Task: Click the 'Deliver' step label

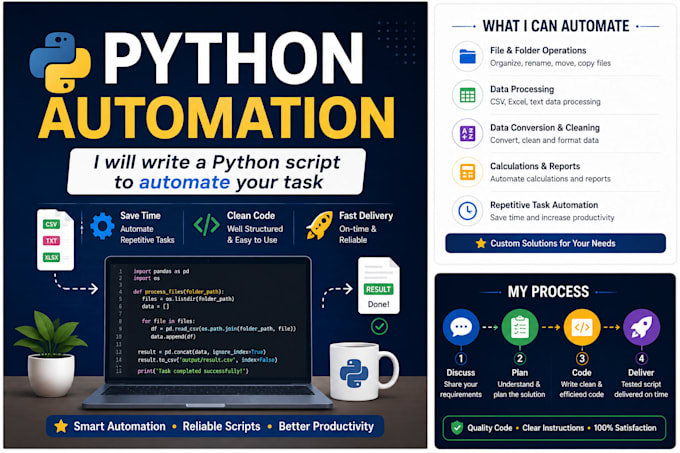Action: [641, 372]
